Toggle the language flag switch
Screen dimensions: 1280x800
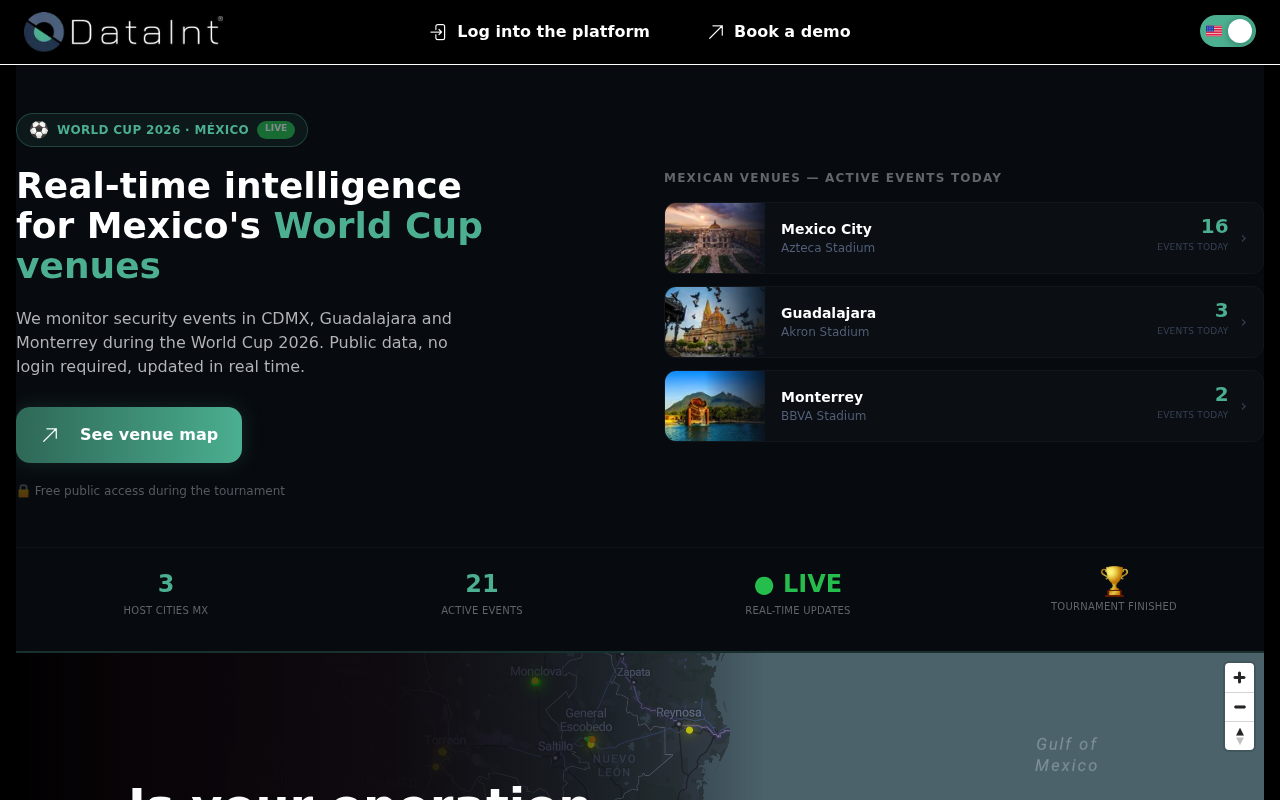pos(1228,31)
